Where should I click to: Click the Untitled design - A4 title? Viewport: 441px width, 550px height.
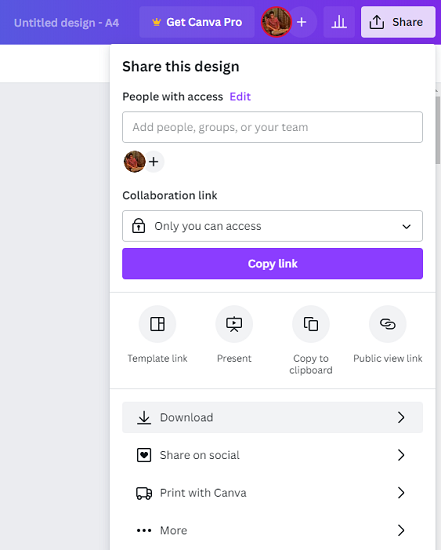coord(66,23)
